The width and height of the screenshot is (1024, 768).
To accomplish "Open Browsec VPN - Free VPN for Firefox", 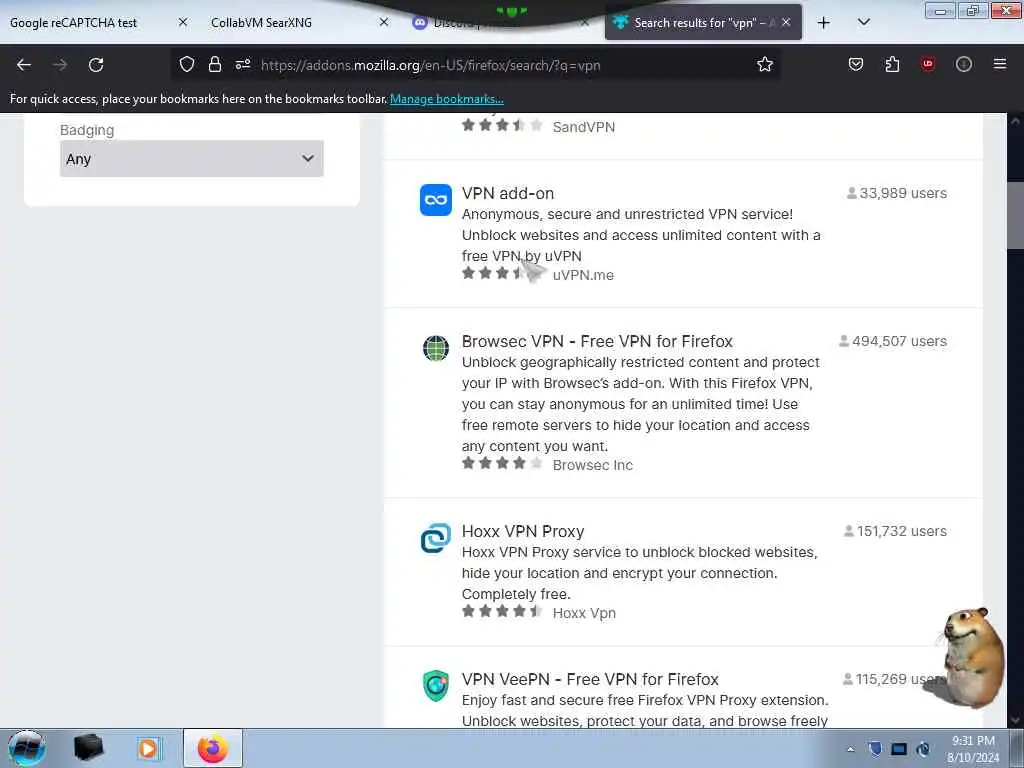I will (x=597, y=342).
